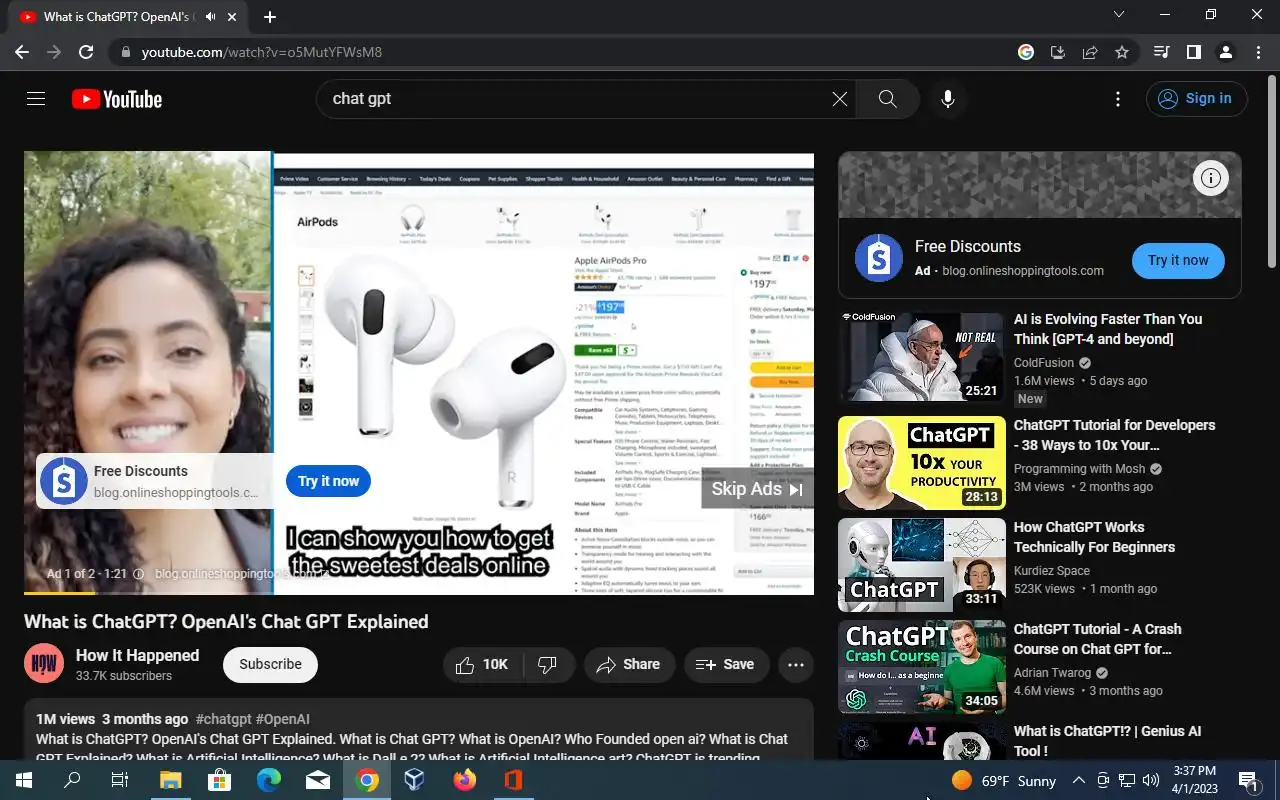The image size is (1280, 800).
Task: Open ad info icon in sidebar banner
Action: (1211, 178)
